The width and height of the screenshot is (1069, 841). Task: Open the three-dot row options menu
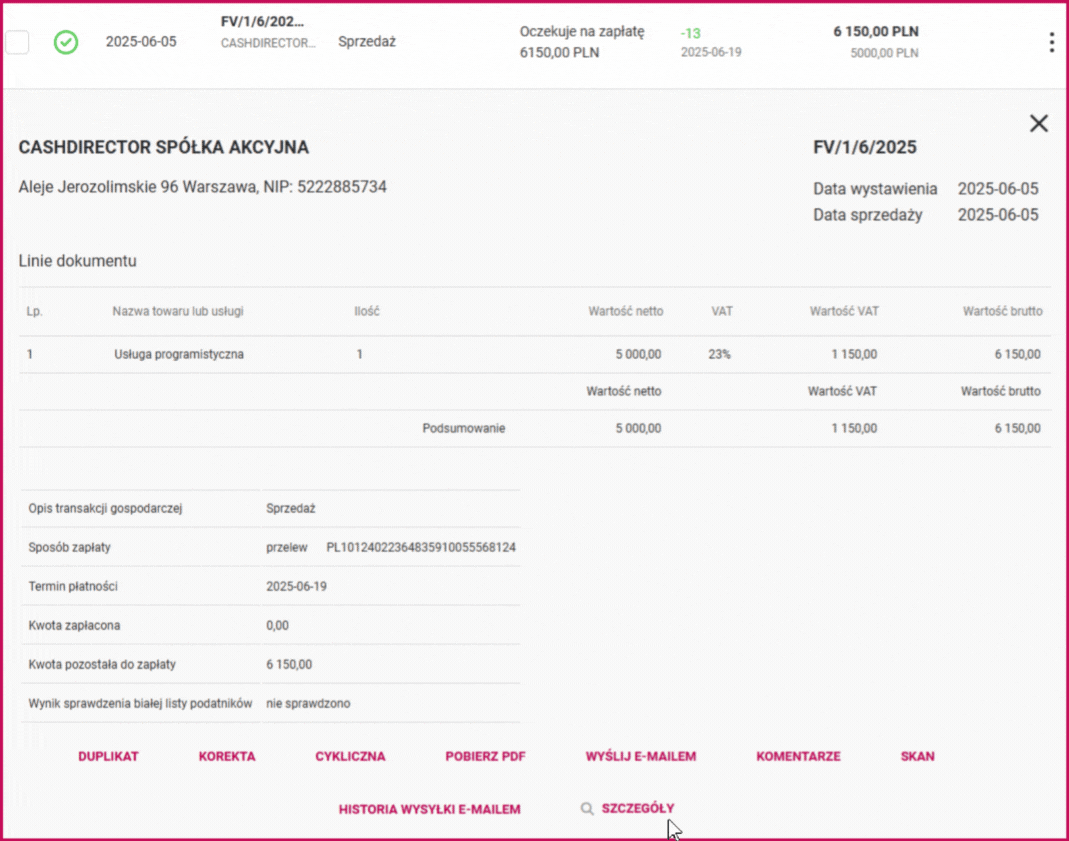pos(1052,42)
